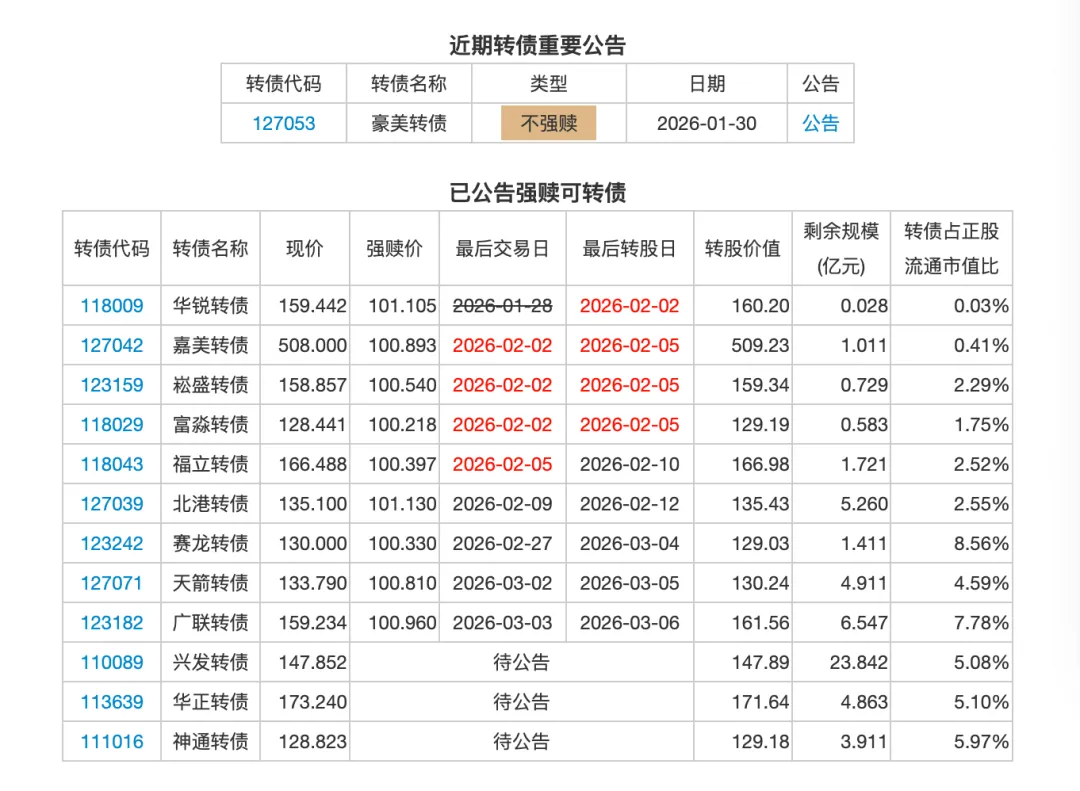Click 华锐转债 last conversion date 2026-02-02
The image size is (1080, 791).
[x=630, y=305]
